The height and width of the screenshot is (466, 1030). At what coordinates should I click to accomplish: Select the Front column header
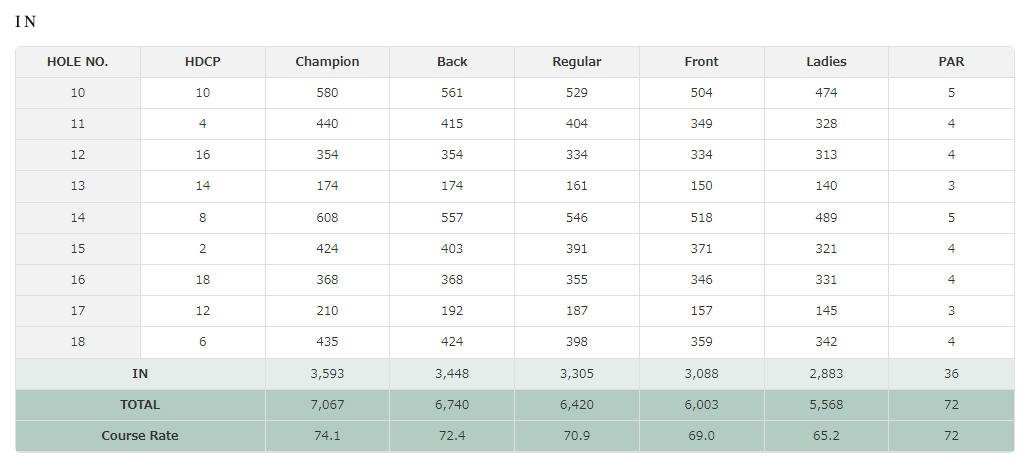(x=702, y=62)
